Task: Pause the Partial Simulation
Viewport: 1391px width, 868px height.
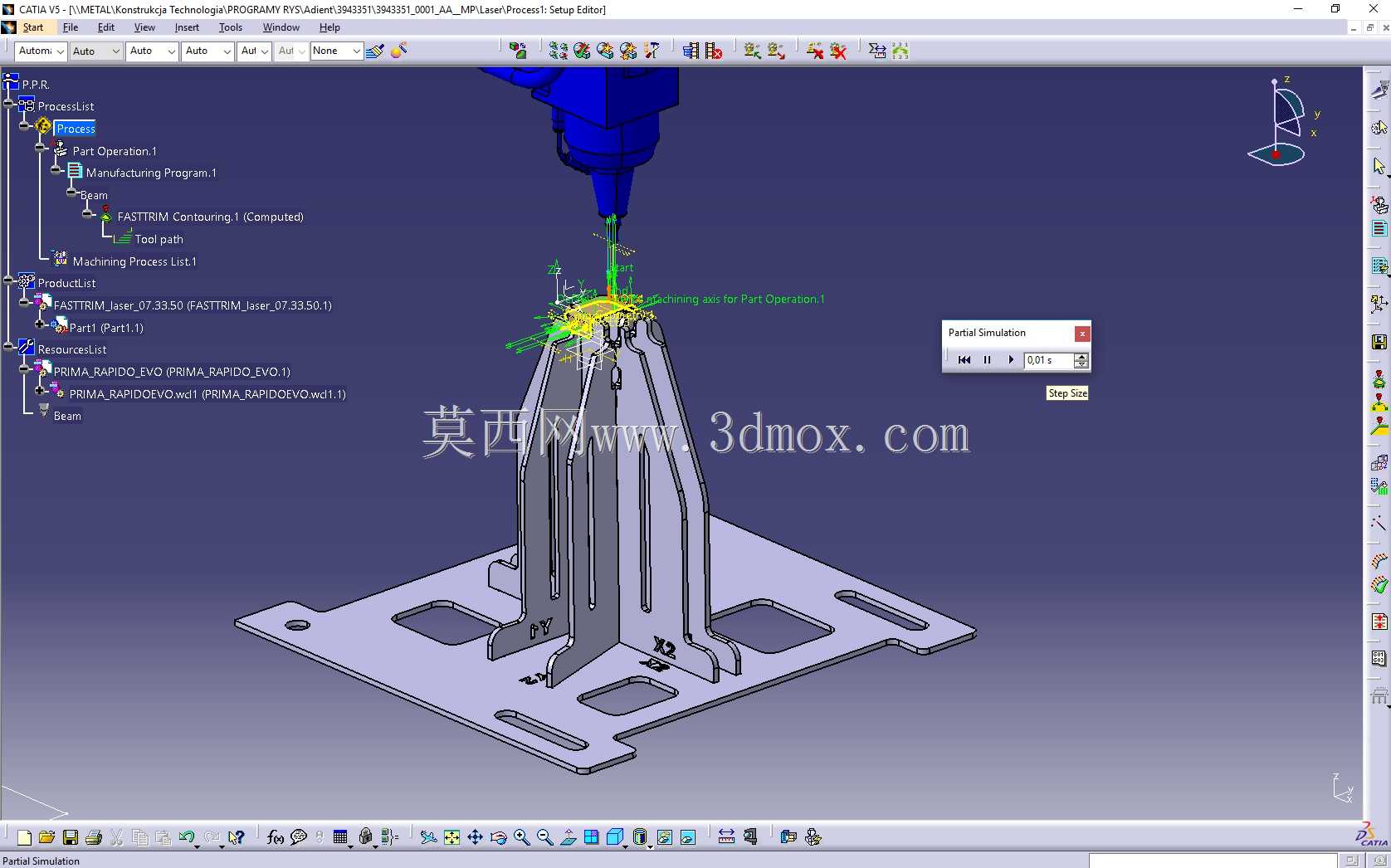Action: [988, 360]
